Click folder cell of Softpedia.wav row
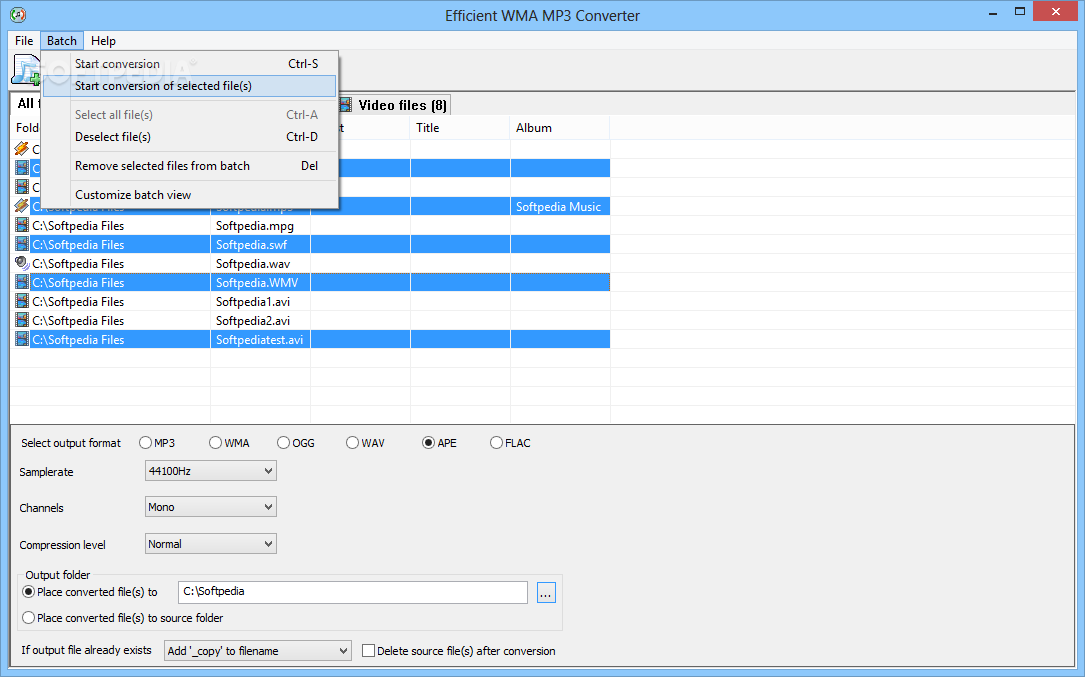 (120, 264)
